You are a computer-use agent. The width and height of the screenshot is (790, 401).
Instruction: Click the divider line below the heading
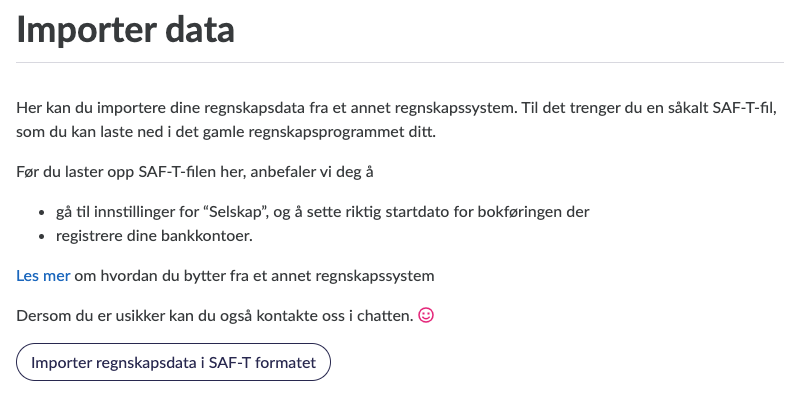[400, 63]
